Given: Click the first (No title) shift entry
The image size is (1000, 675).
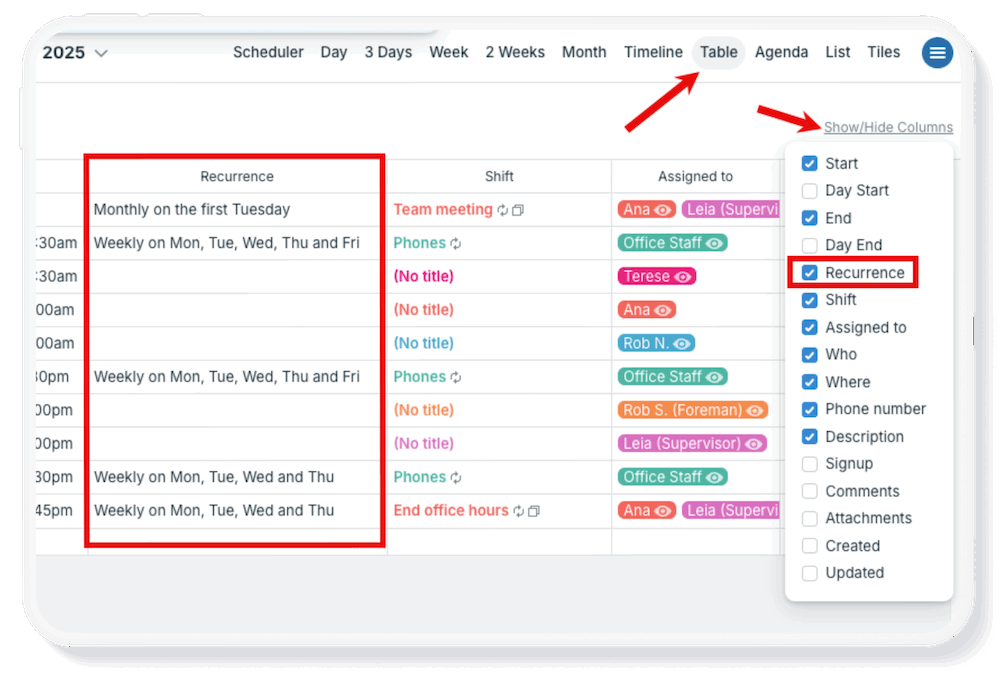Looking at the screenshot, I should click(x=425, y=276).
